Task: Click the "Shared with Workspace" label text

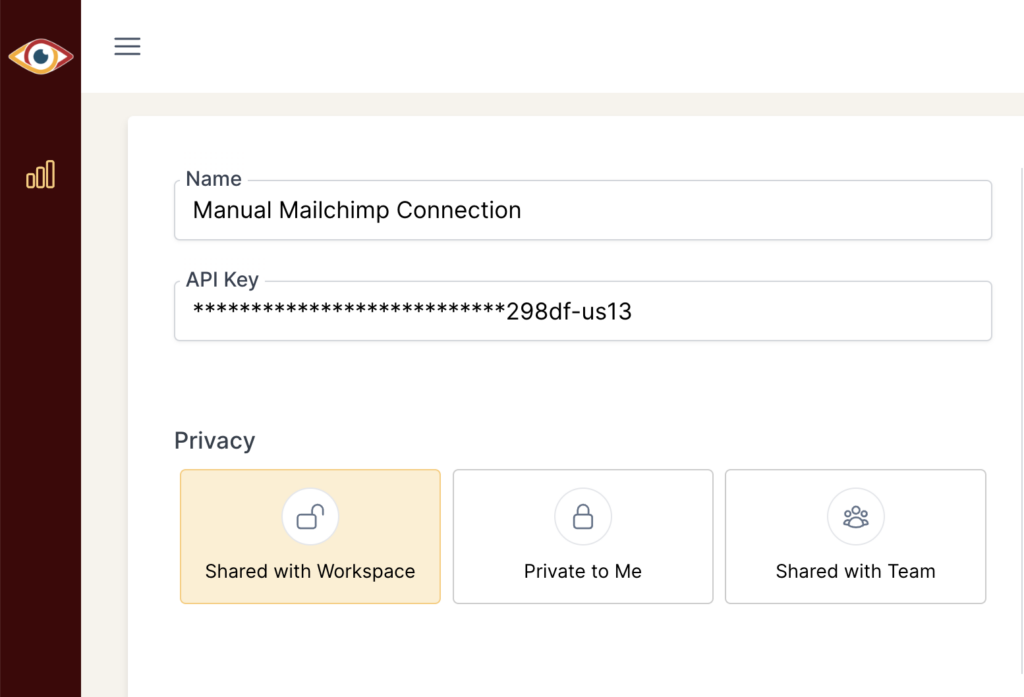Action: (310, 572)
